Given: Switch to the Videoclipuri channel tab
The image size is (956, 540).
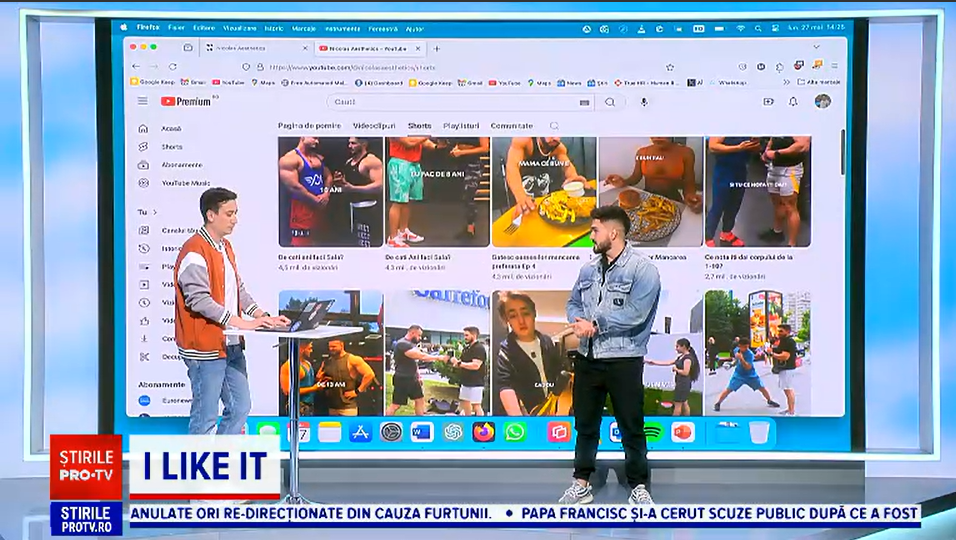Looking at the screenshot, I should click(374, 126).
